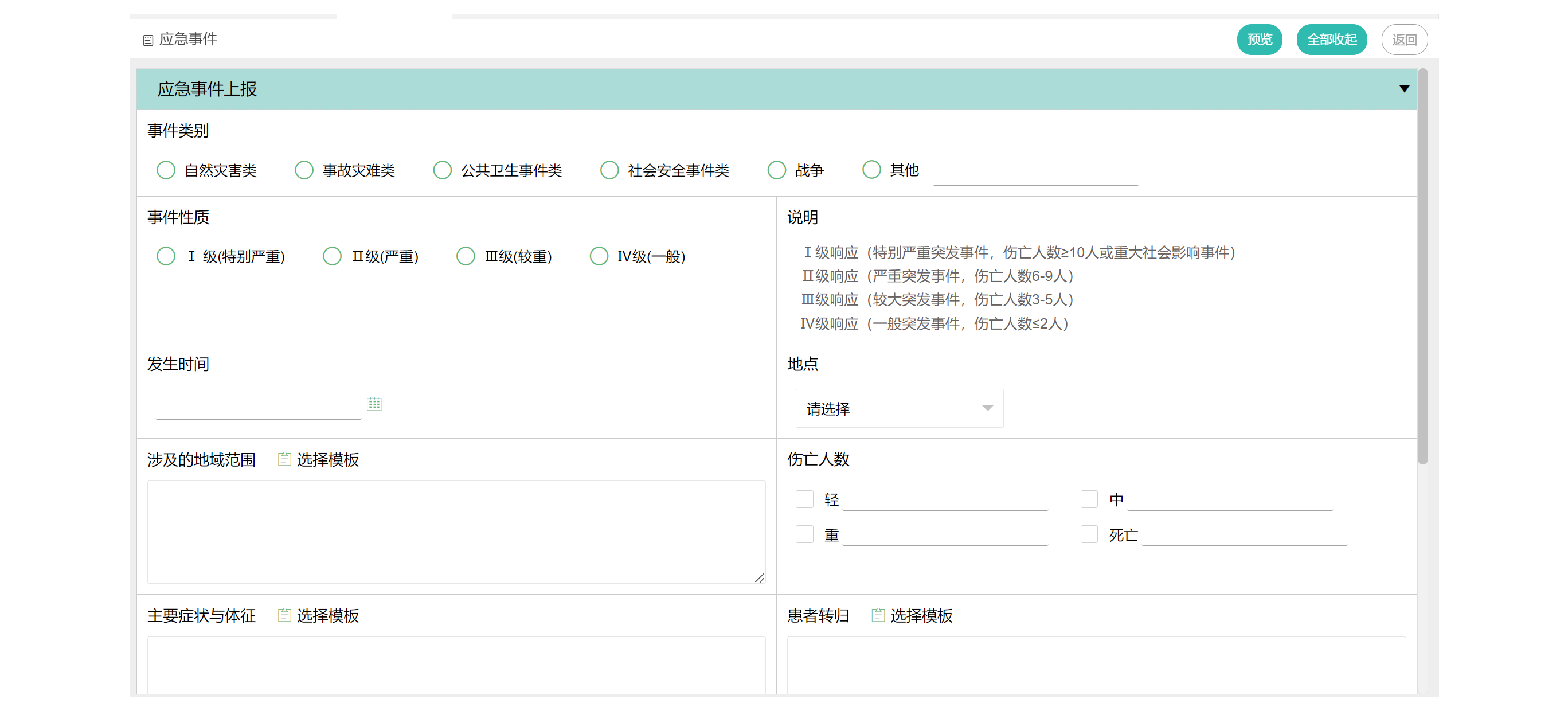Choose 公共卫生事件类 event category
This screenshot has width=1568, height=711.
pos(442,170)
